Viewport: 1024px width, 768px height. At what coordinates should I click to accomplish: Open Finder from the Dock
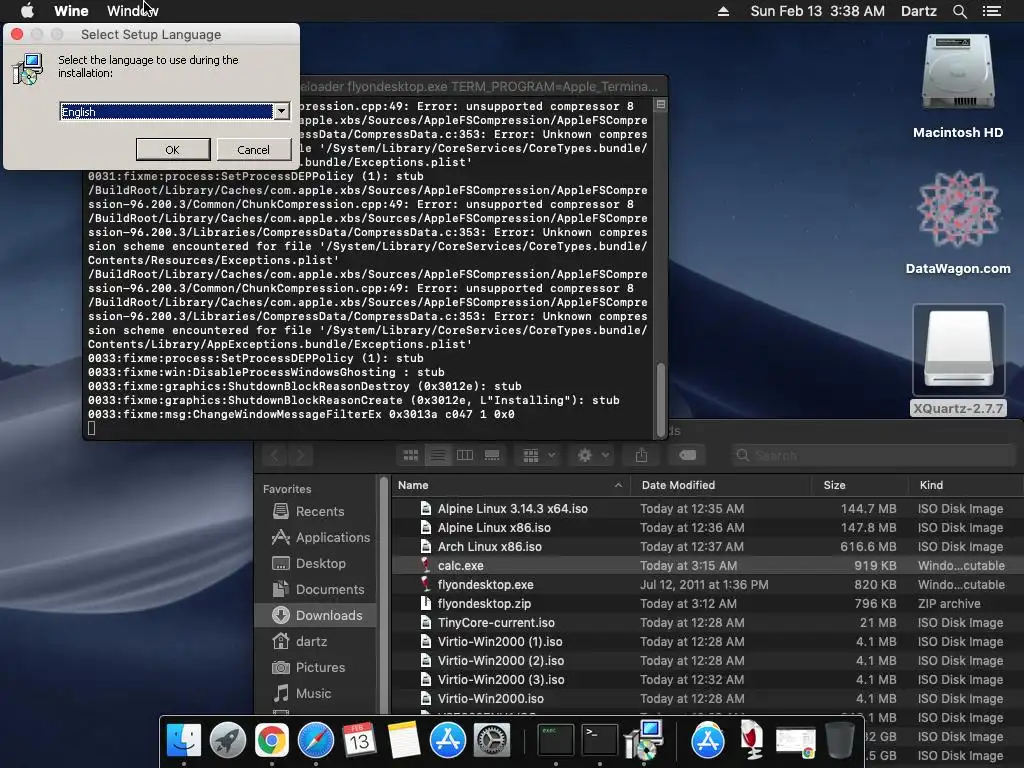pos(184,740)
